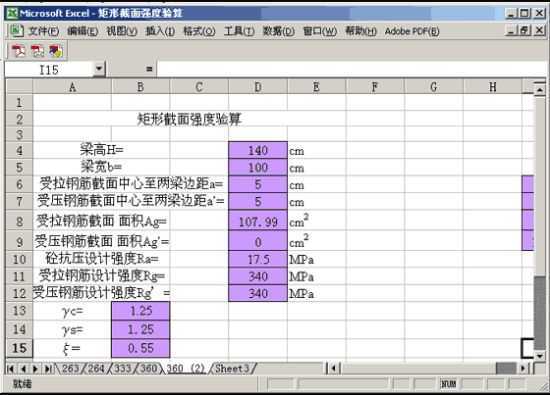Click horizontal scrollbar right arrow
Screen dimensions: 550x395
tap(523, 368)
